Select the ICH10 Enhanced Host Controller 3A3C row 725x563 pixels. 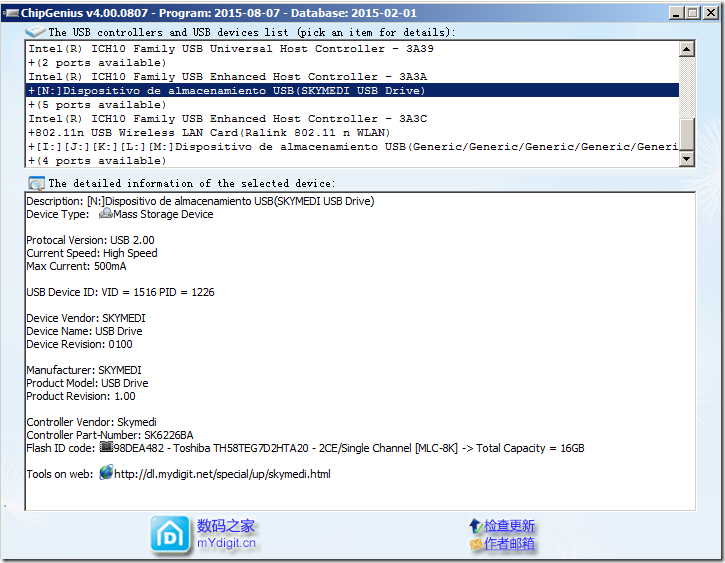(352, 118)
